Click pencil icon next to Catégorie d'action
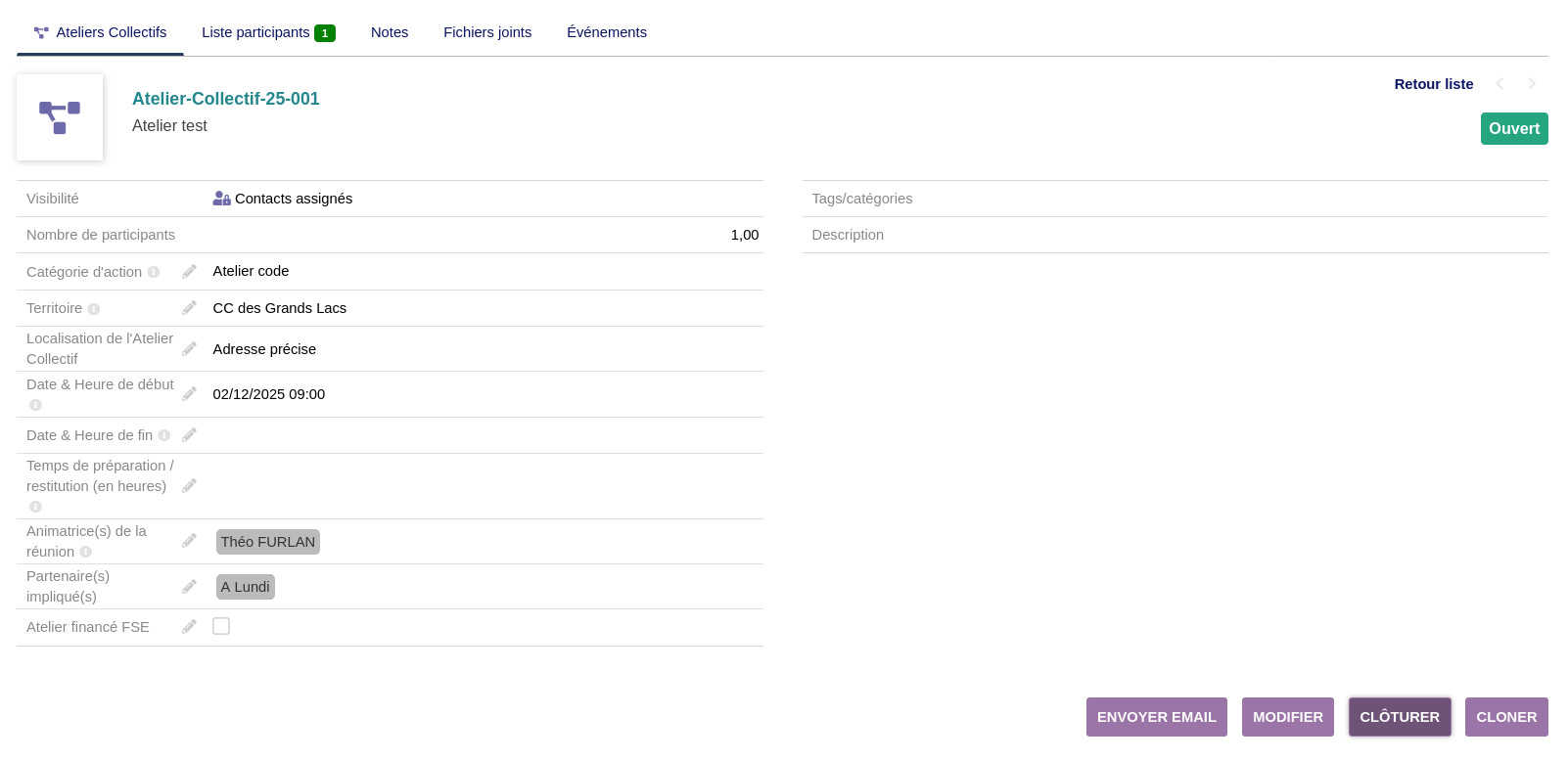This screenshot has height=761, width=1568. [189, 272]
